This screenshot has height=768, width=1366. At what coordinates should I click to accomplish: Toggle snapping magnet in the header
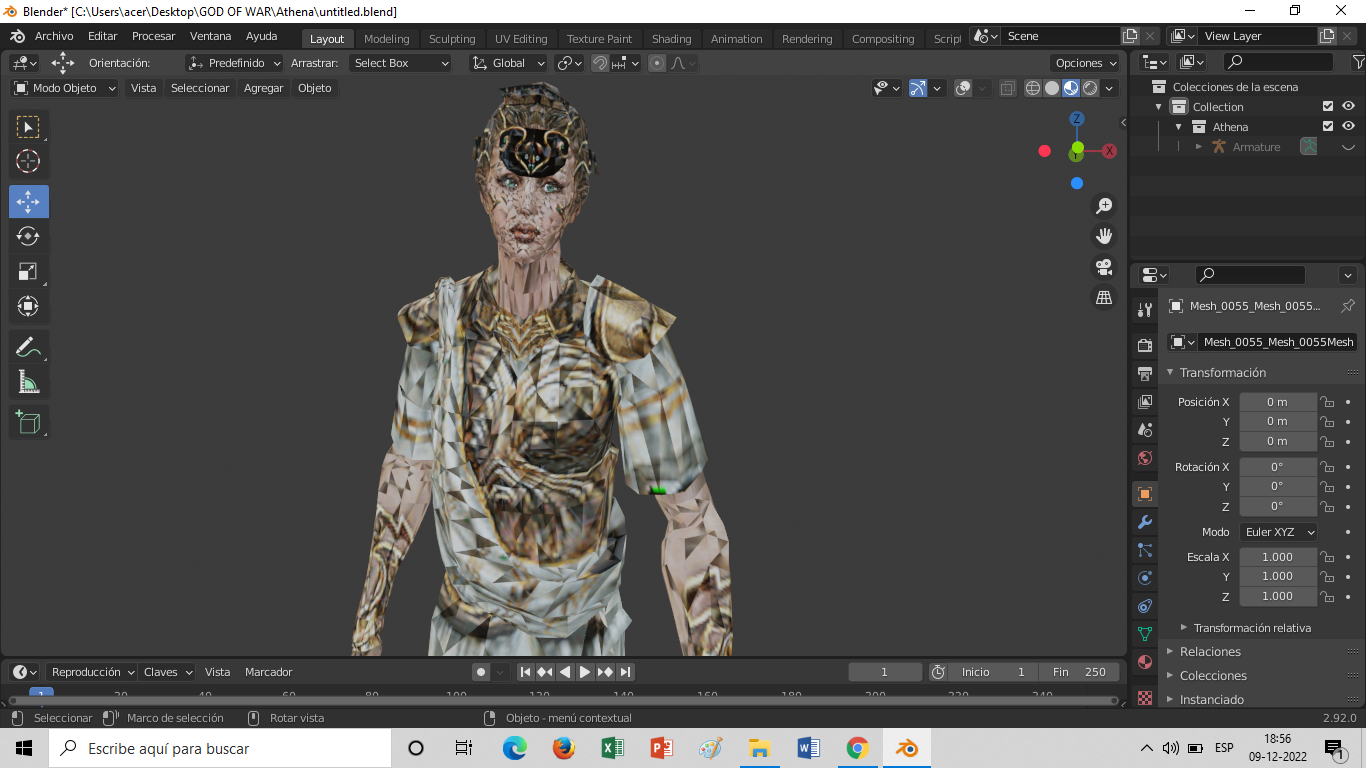tap(600, 63)
